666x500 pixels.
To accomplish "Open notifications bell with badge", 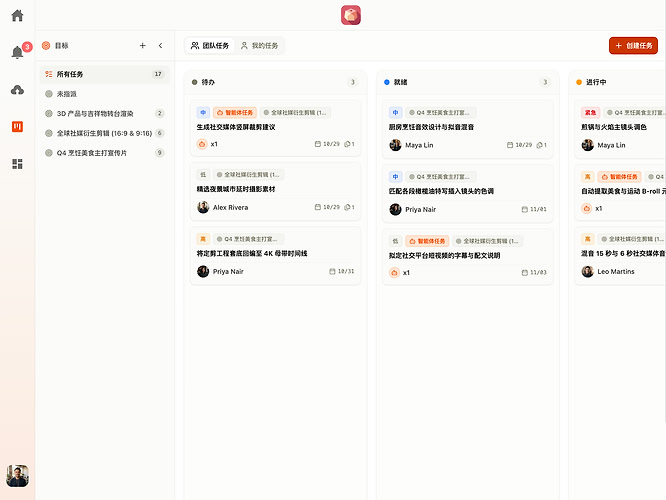I will coord(17,52).
